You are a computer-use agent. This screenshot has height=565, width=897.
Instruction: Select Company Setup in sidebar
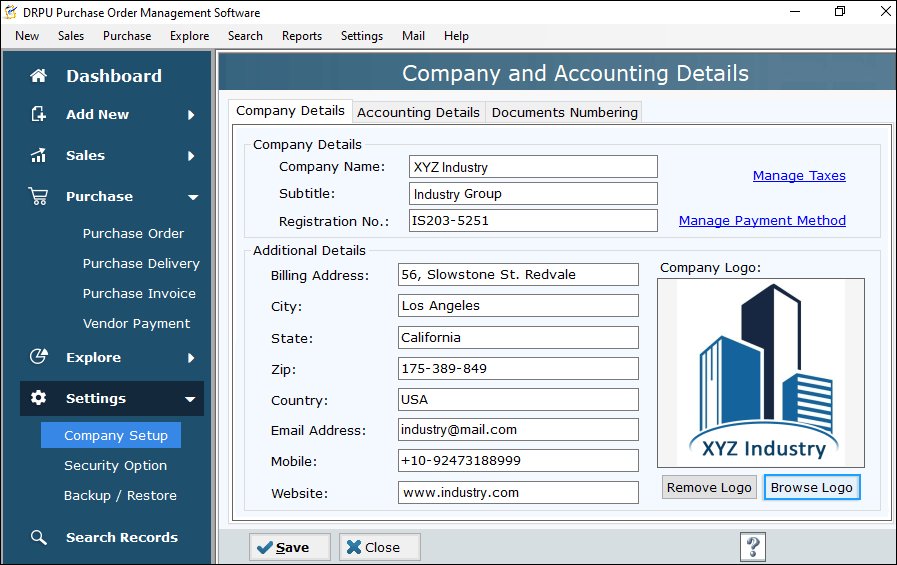click(111, 435)
